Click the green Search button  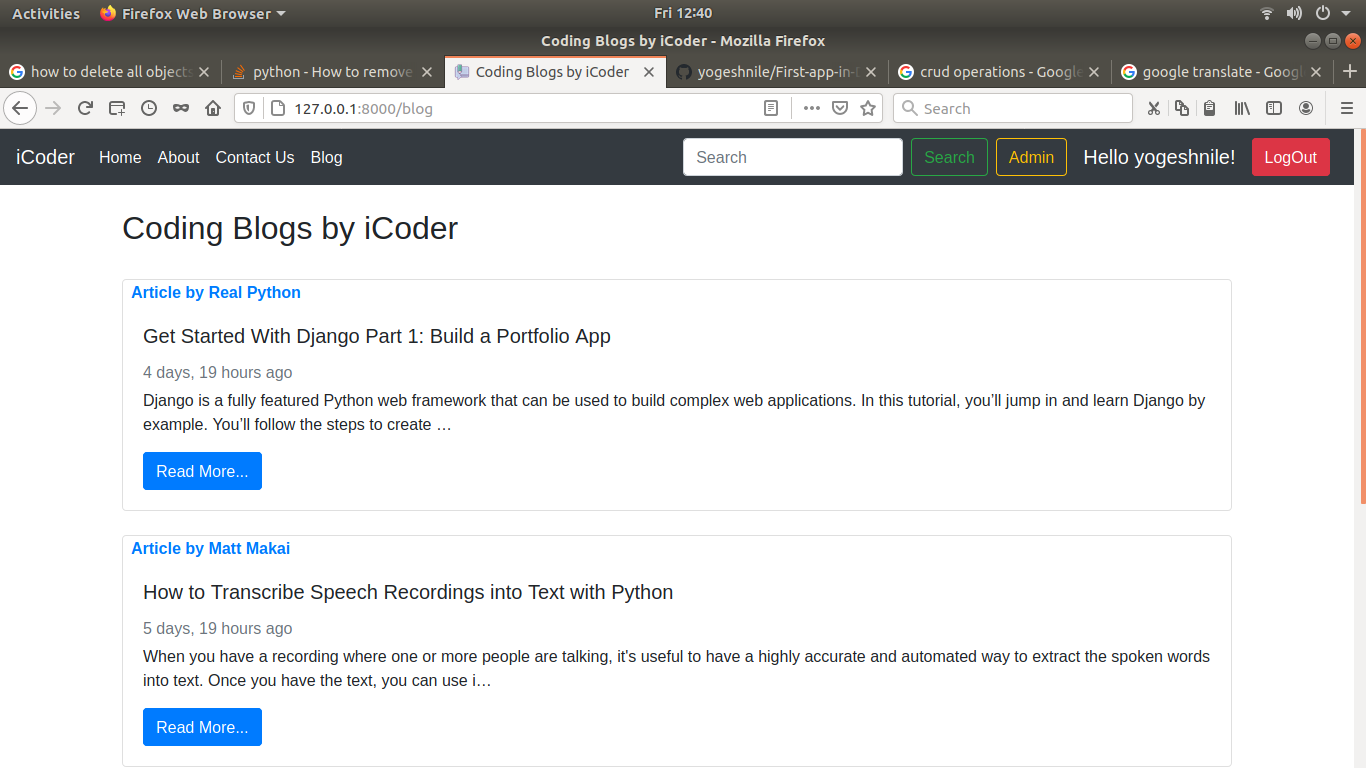[x=949, y=157]
